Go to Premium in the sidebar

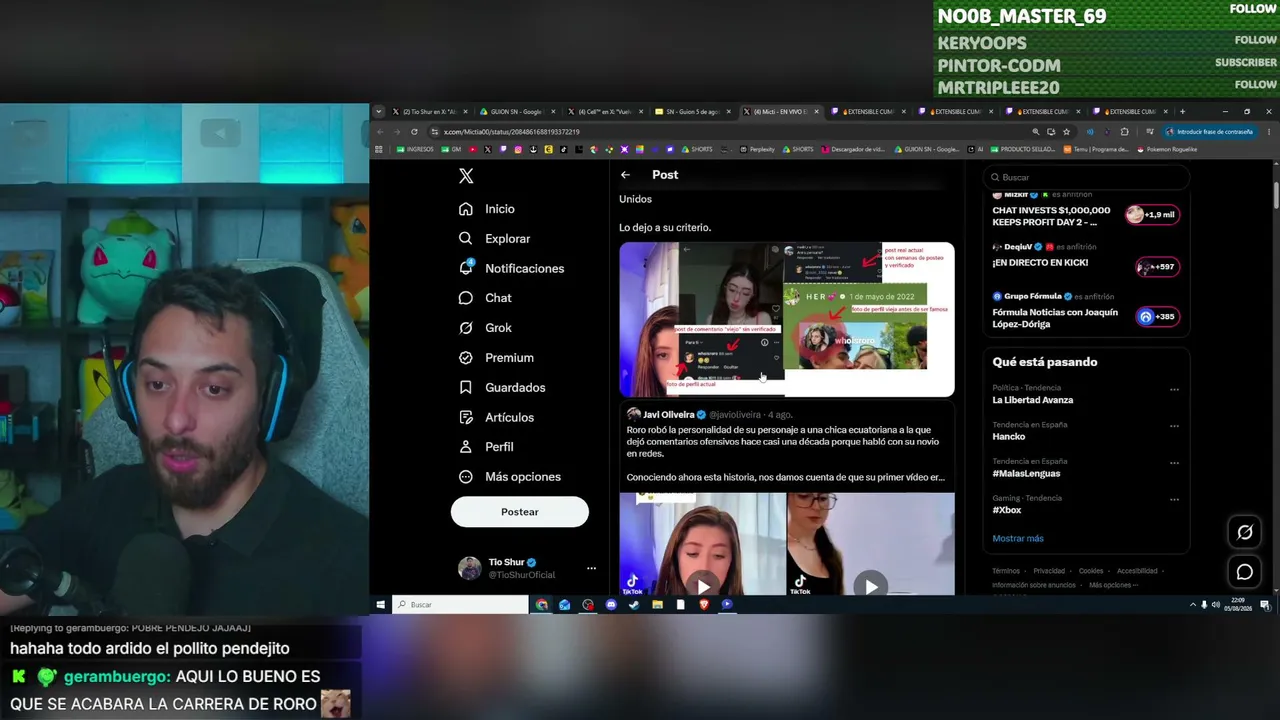[496, 358]
